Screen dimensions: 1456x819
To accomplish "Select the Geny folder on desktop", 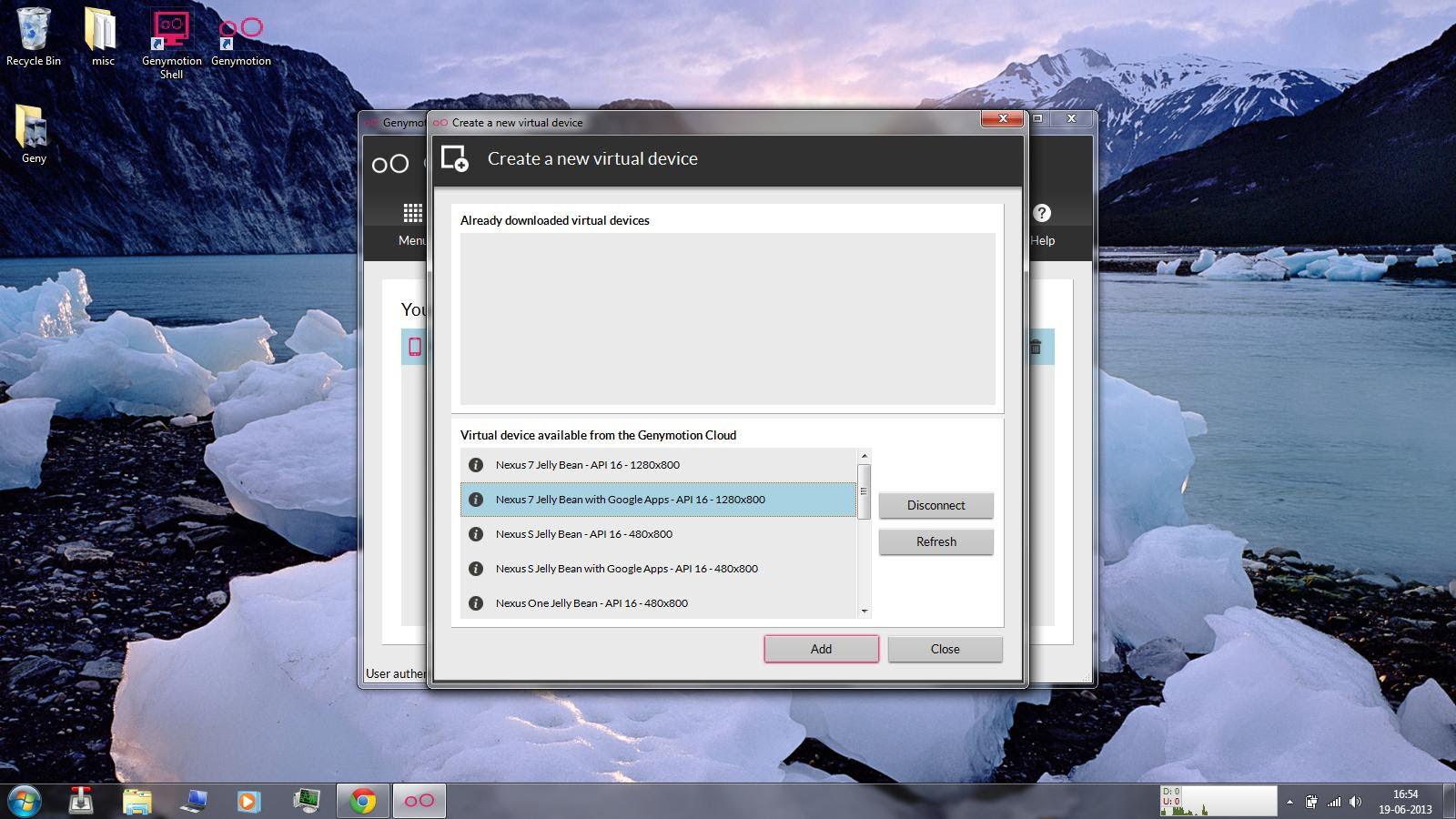I will point(34,134).
